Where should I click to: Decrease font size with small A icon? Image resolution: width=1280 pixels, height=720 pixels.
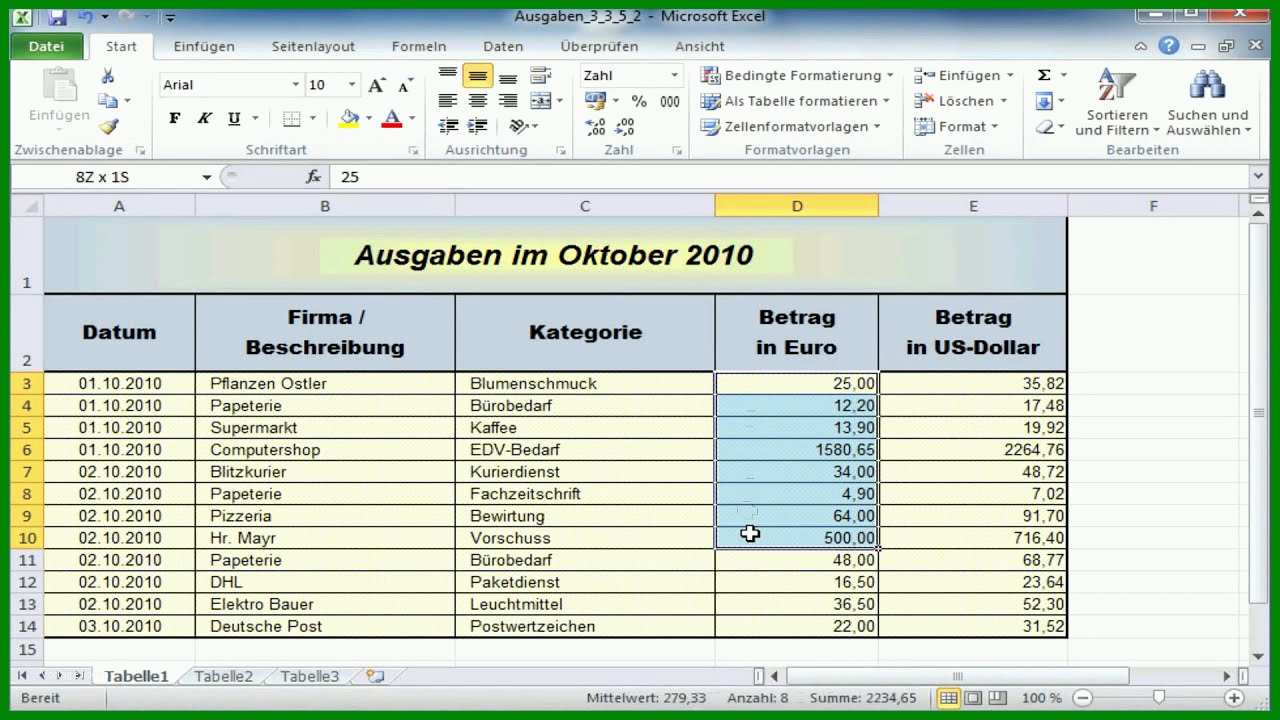click(x=405, y=86)
